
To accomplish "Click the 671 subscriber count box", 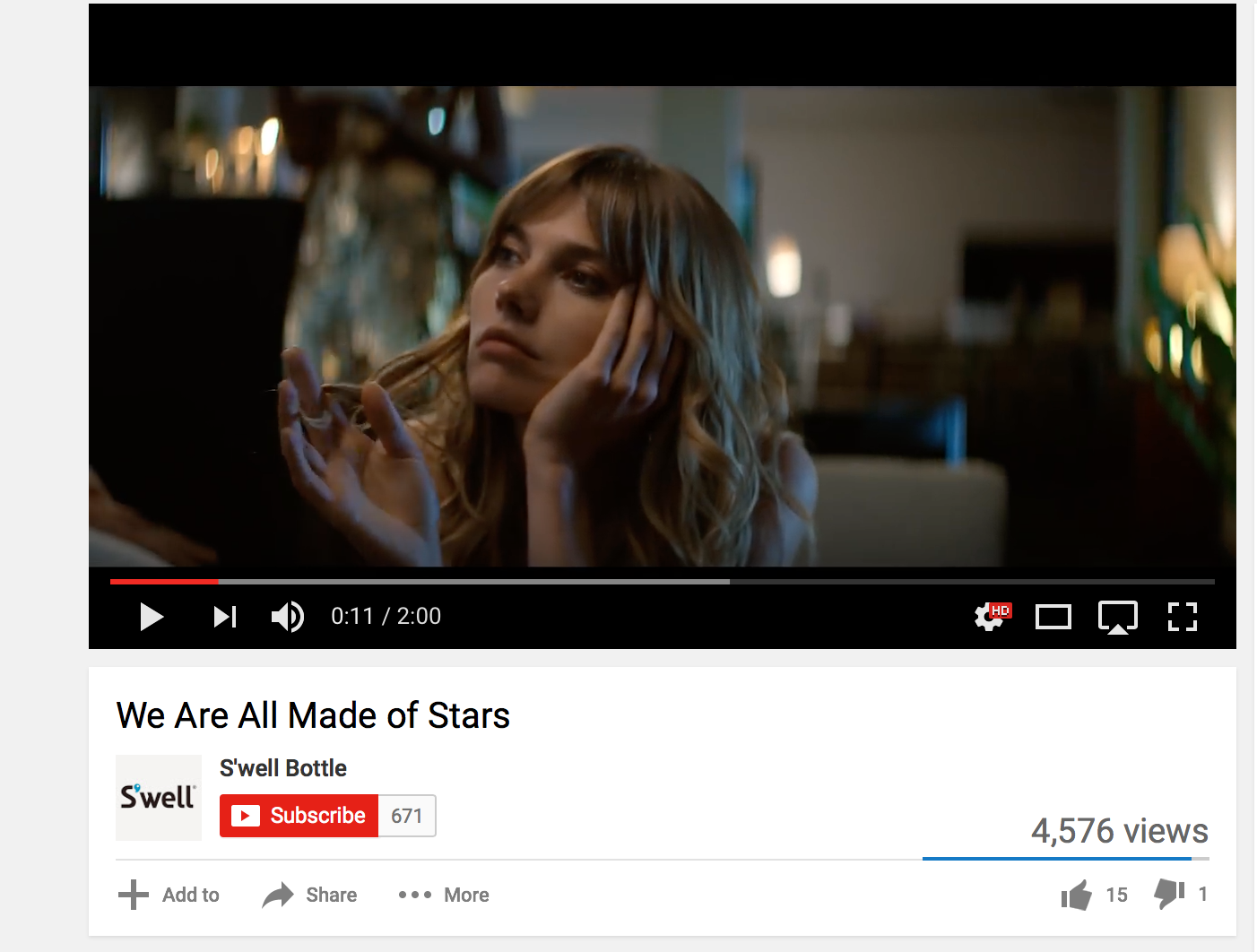I will click(x=407, y=816).
